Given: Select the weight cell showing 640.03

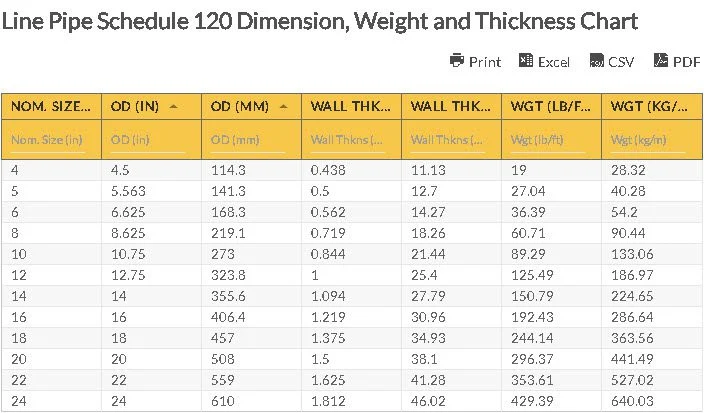Looking at the screenshot, I should (631, 401).
